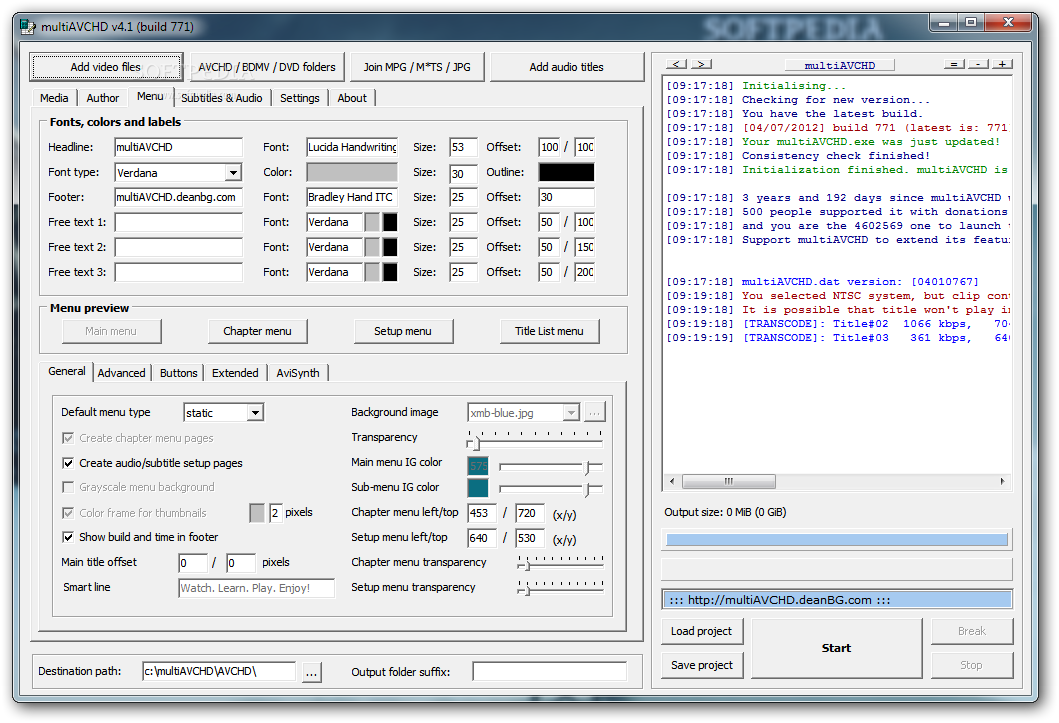Browse for destination path folder
Screen dimensions: 1059x723
(x=311, y=672)
